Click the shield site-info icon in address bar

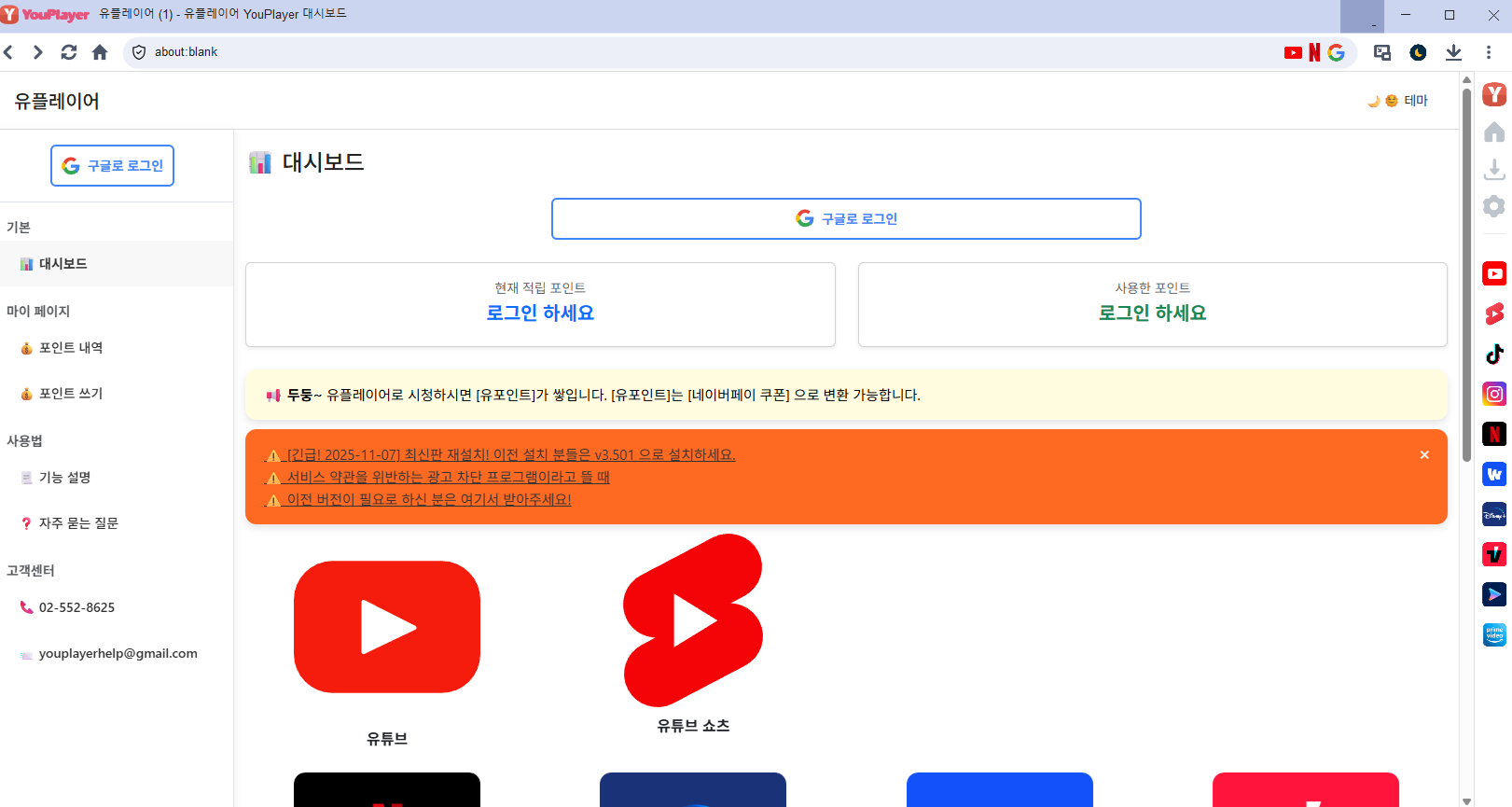(x=139, y=52)
